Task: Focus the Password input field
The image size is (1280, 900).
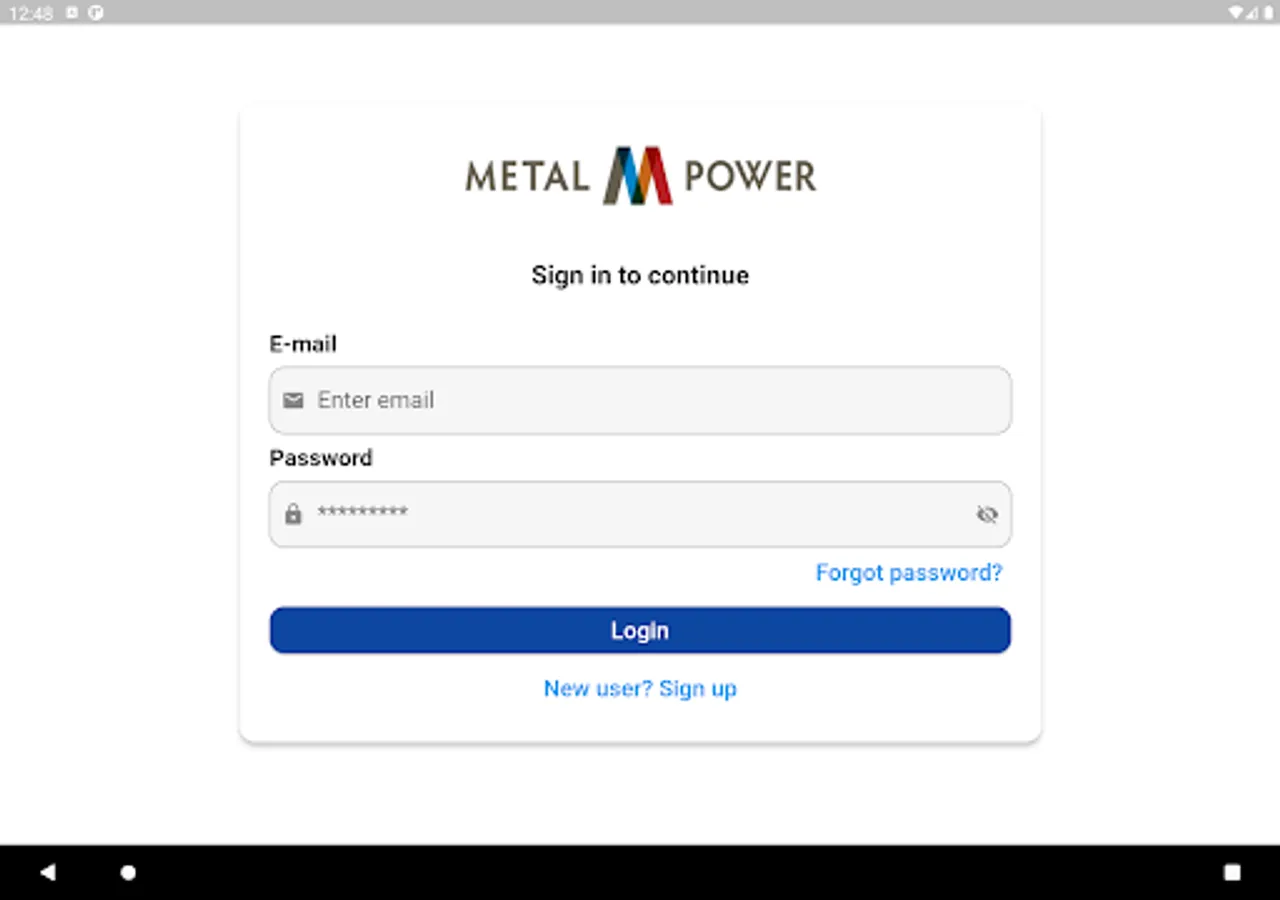Action: [x=640, y=514]
